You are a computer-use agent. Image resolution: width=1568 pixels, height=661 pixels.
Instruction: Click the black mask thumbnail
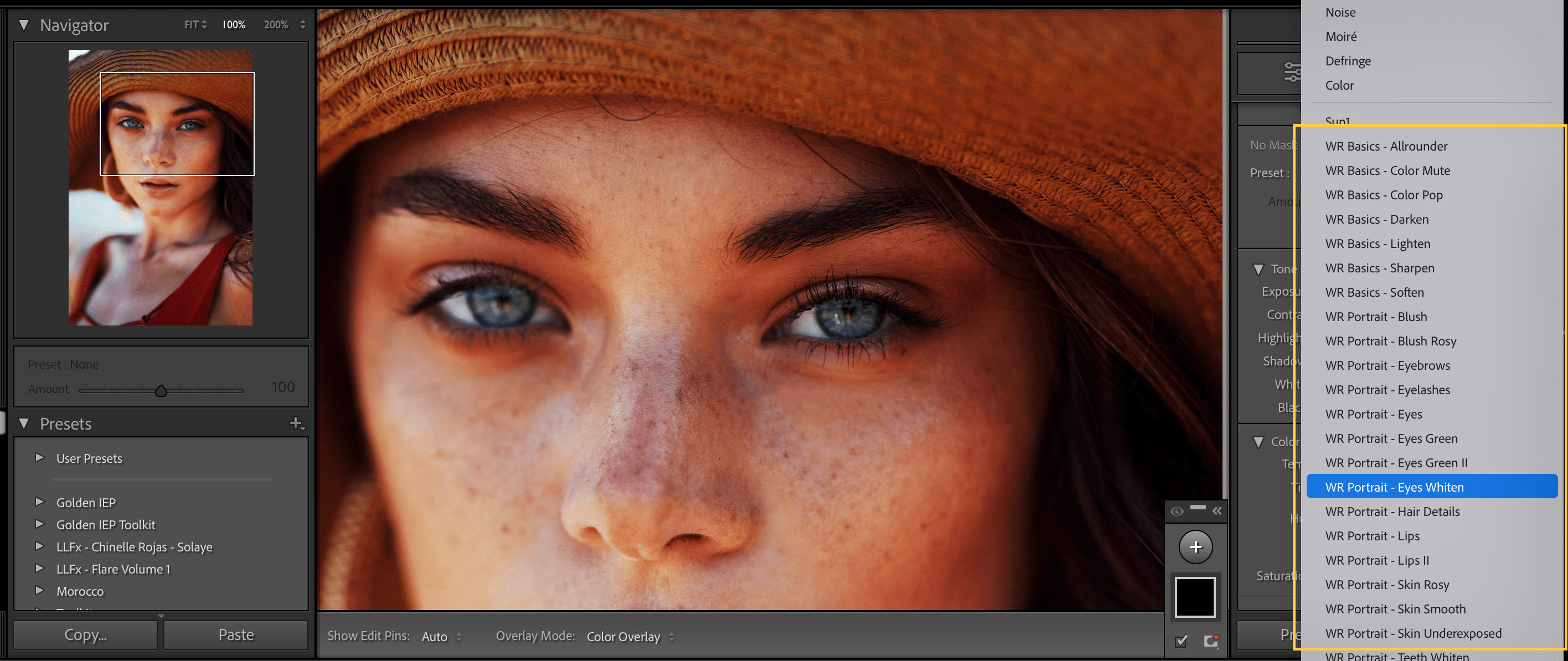click(x=1195, y=597)
